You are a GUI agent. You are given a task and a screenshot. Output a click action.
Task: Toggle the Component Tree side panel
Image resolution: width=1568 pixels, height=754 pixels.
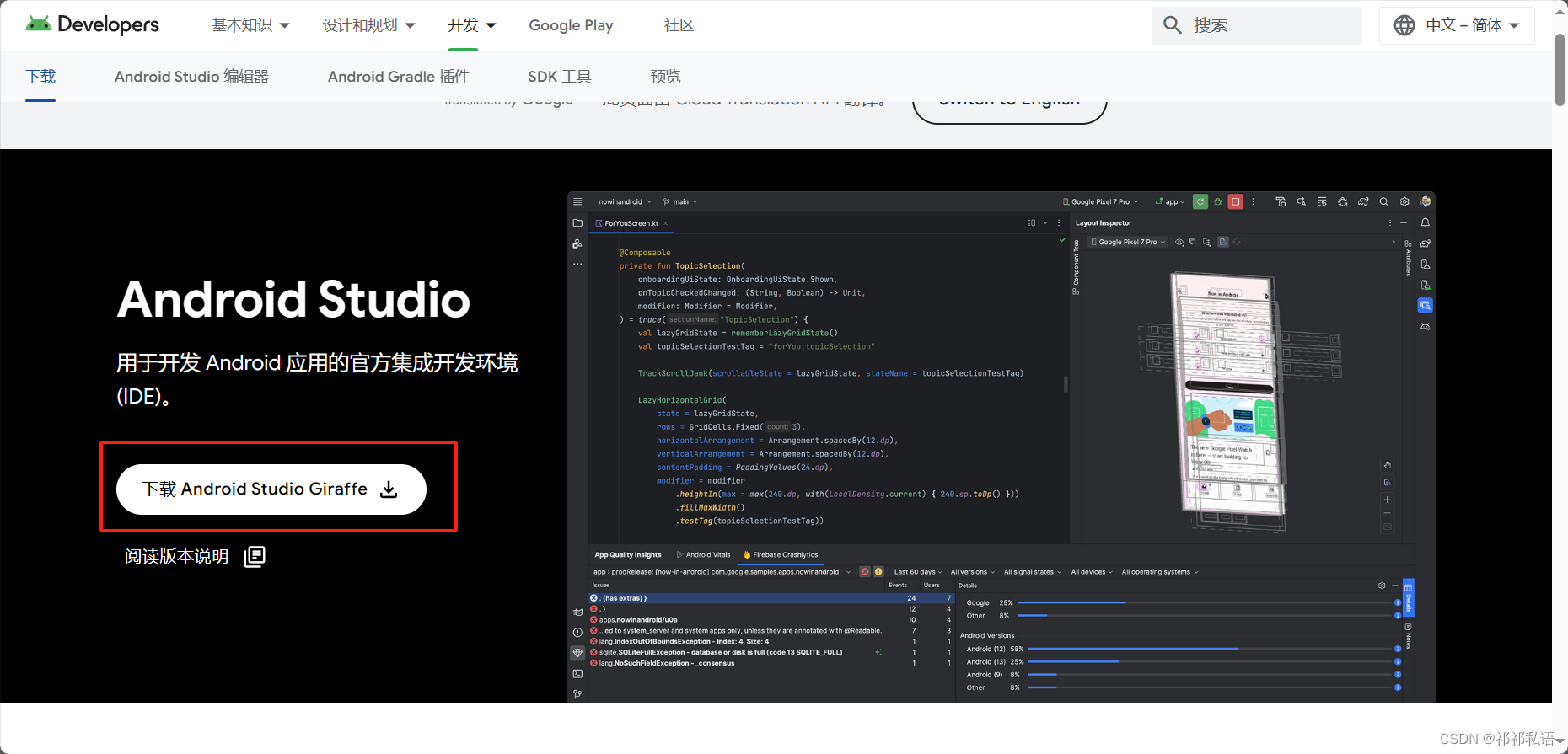click(x=1076, y=268)
